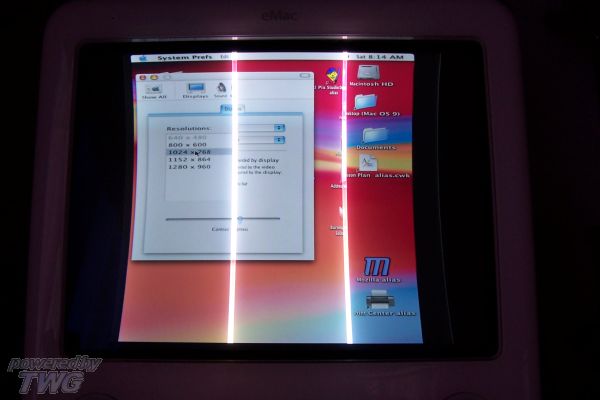The image size is (600, 400).
Task: Click the toolbar toggle pill in the title bar
Action: click(x=305, y=76)
